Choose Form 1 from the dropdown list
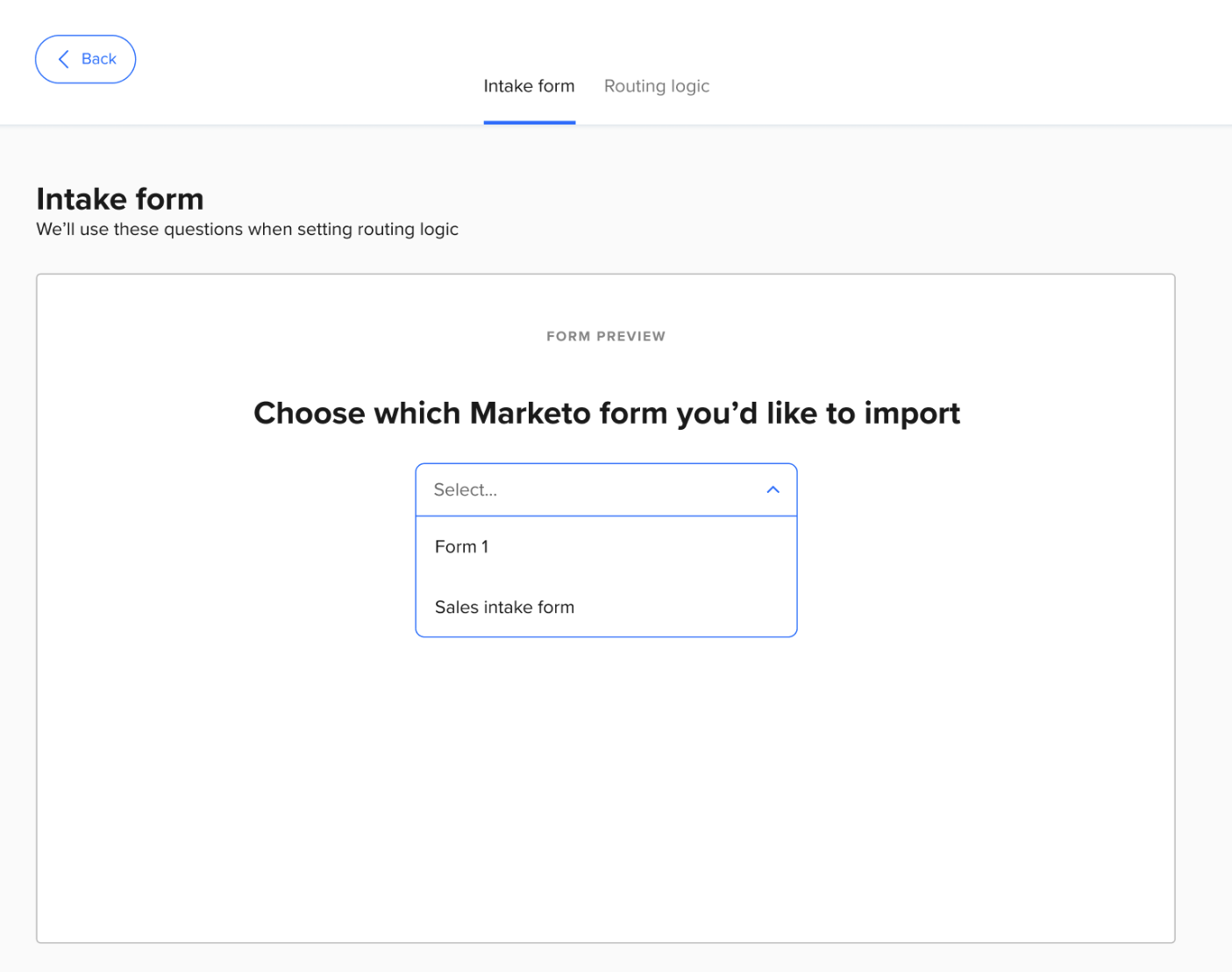 461,547
